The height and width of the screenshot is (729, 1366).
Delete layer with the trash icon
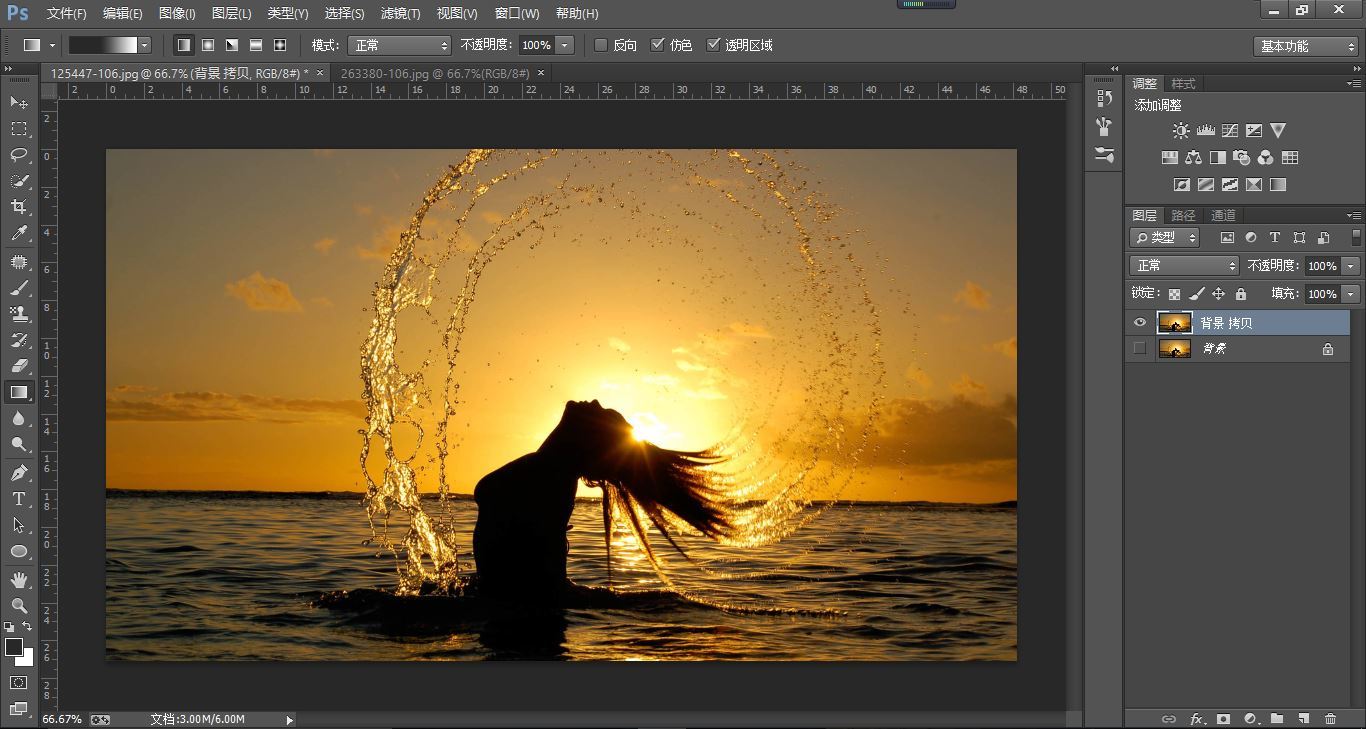tap(1330, 718)
